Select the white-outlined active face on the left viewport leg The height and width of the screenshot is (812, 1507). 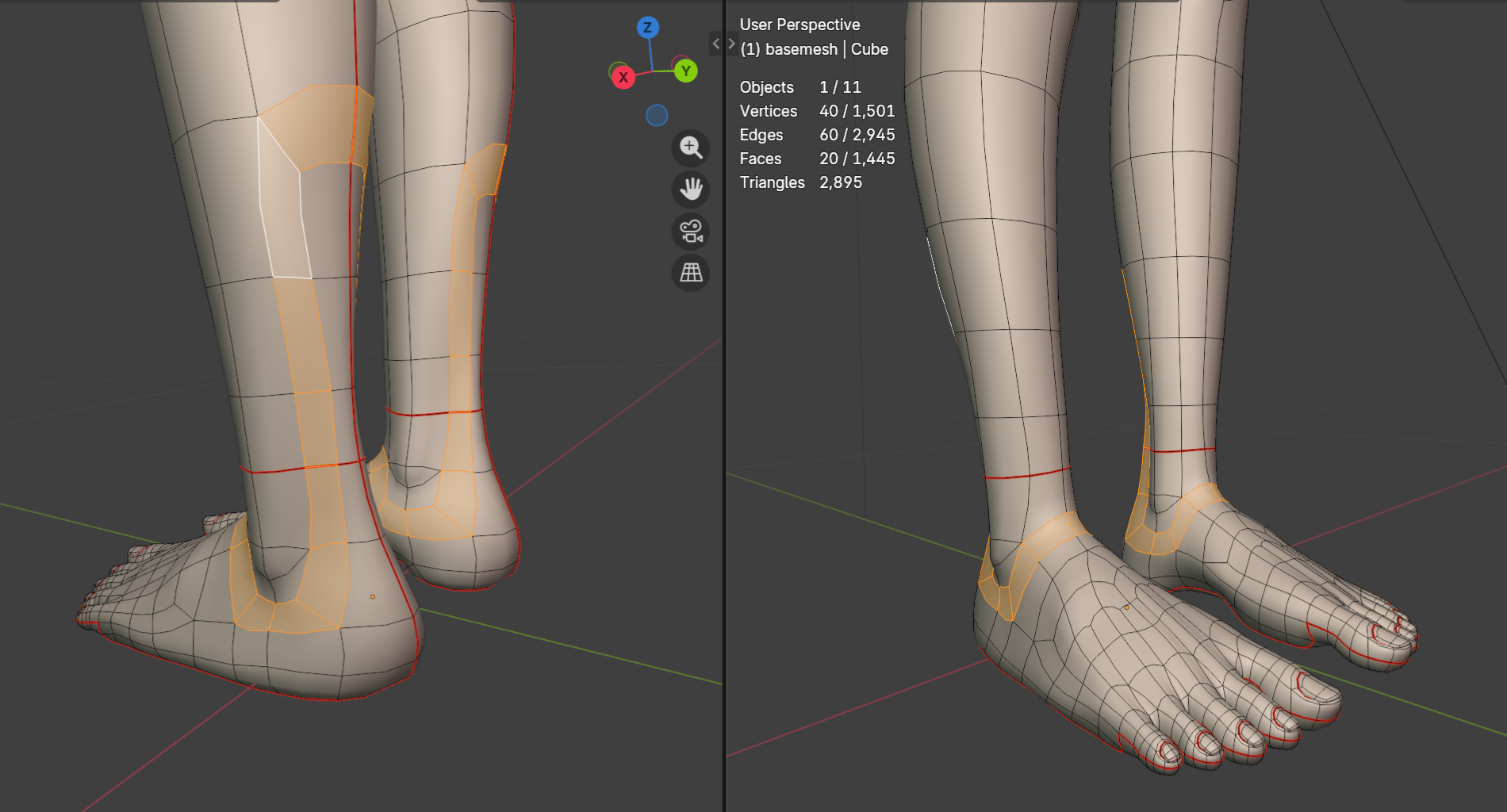[x=282, y=210]
